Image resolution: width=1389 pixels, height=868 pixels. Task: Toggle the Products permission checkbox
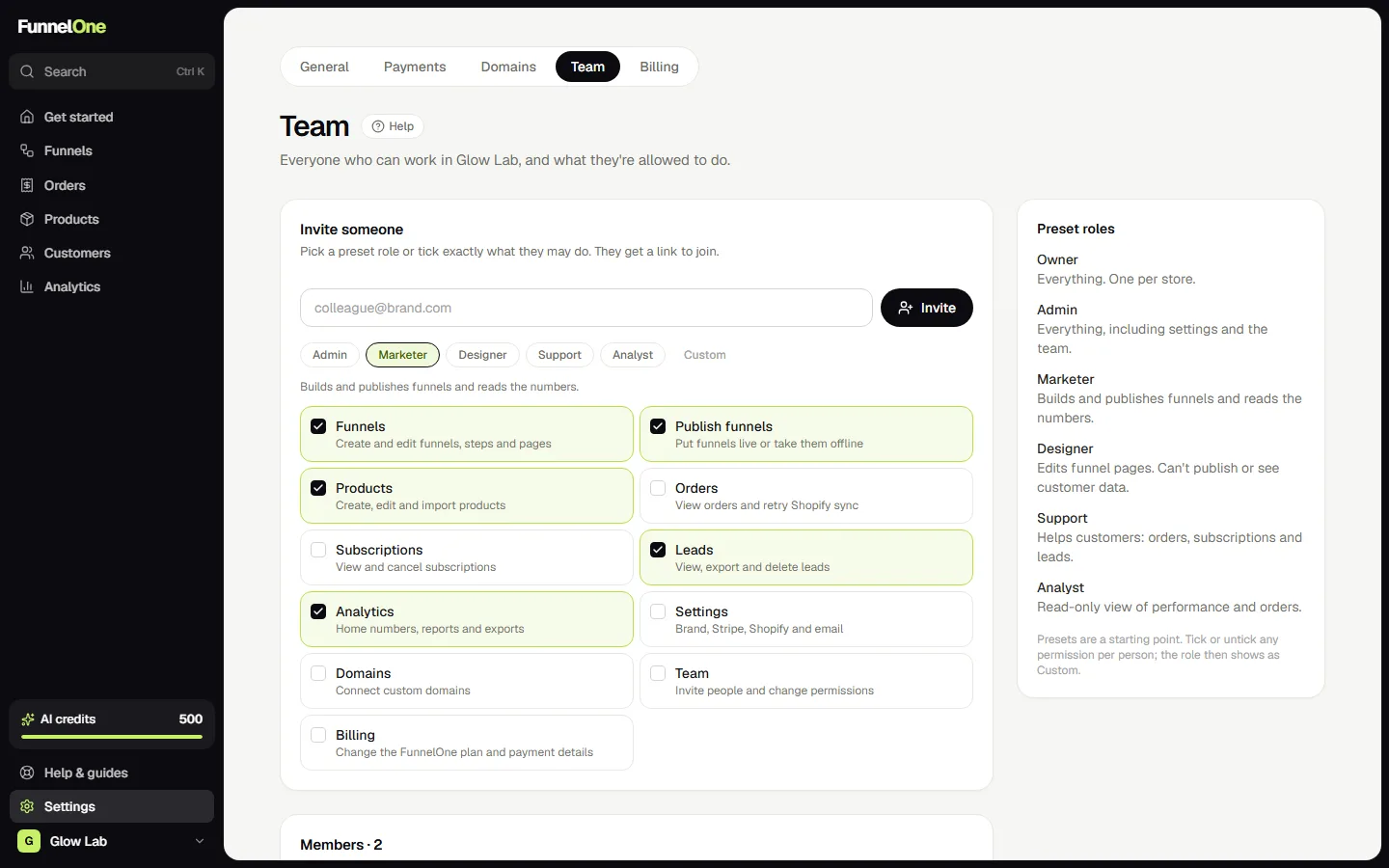coord(318,488)
